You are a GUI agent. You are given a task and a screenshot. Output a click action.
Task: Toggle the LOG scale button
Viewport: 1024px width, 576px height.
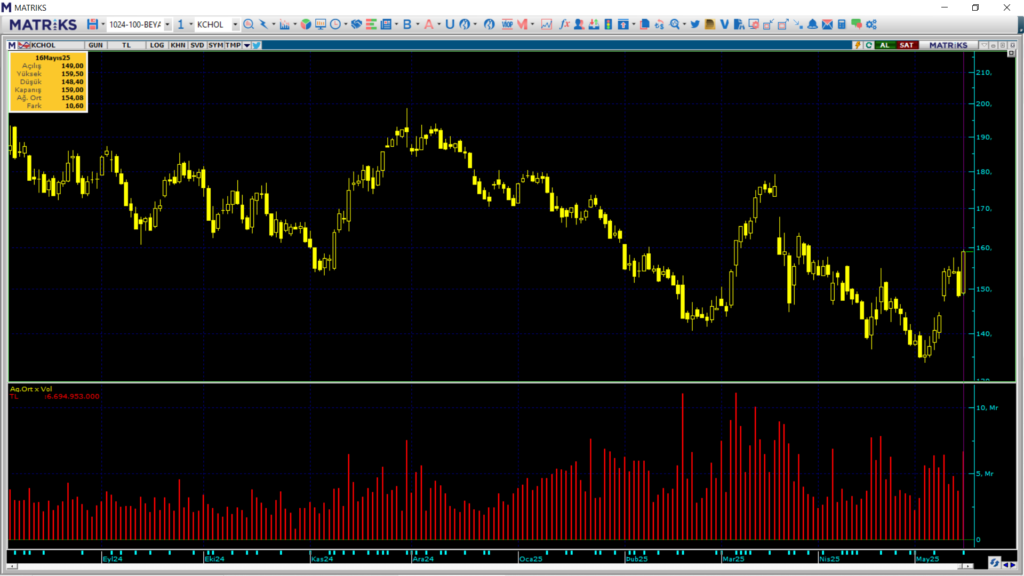(157, 45)
